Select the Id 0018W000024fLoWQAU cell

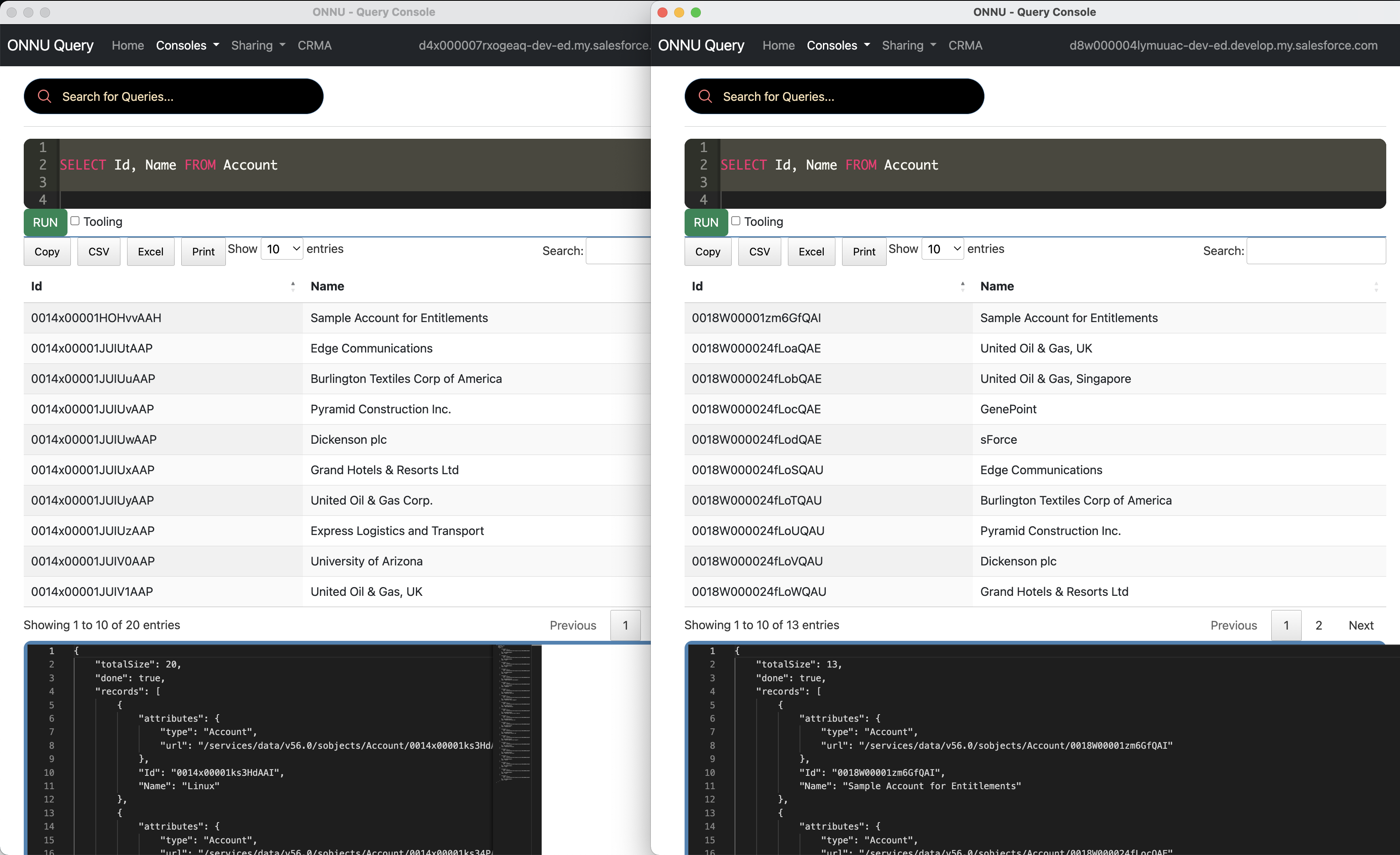[828, 591]
